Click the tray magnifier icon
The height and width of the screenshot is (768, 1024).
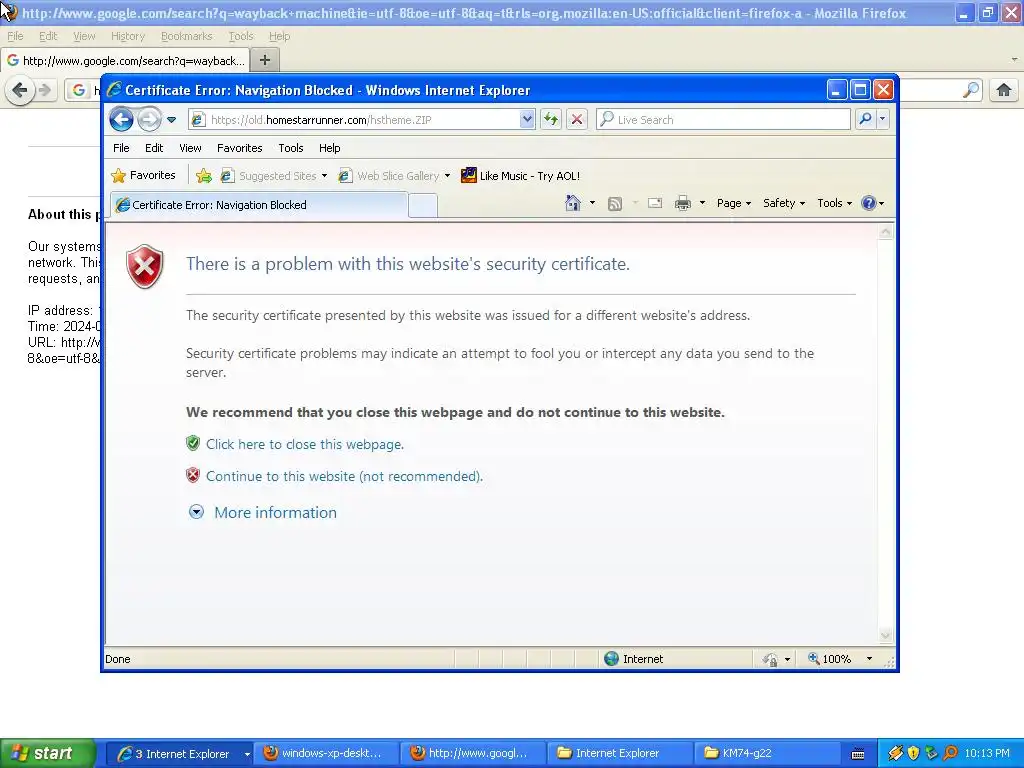tap(950, 753)
